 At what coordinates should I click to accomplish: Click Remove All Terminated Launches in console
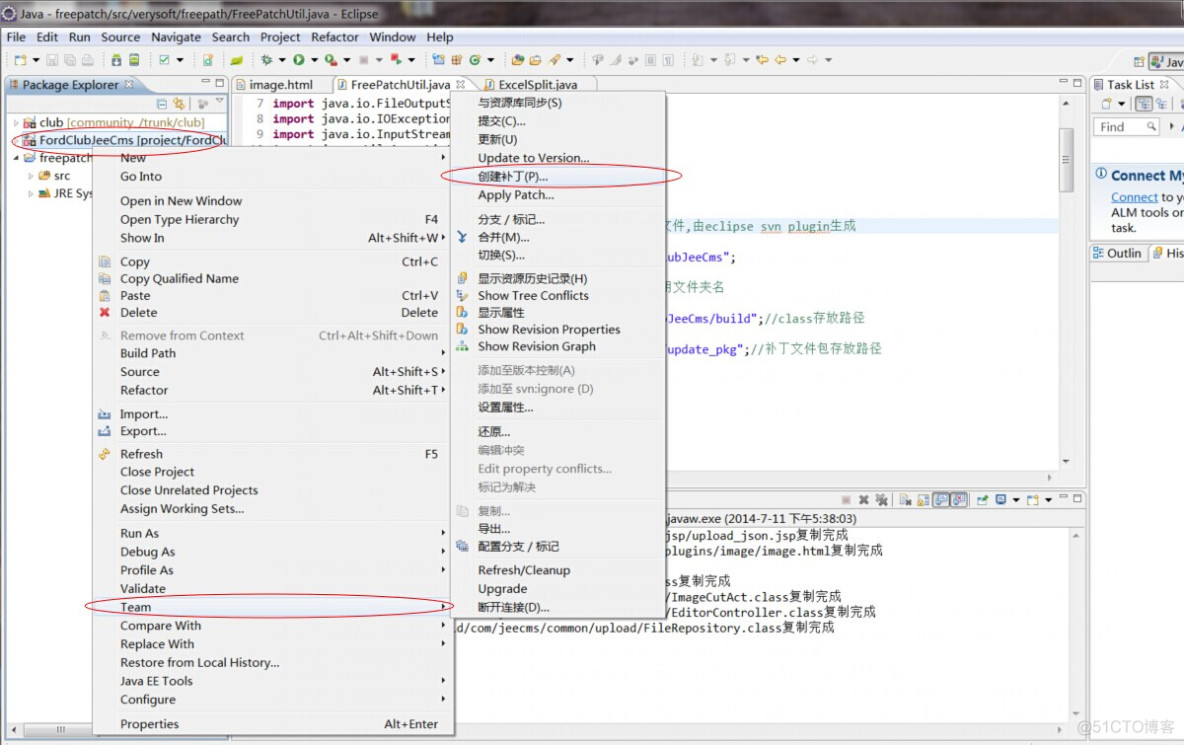click(x=880, y=500)
